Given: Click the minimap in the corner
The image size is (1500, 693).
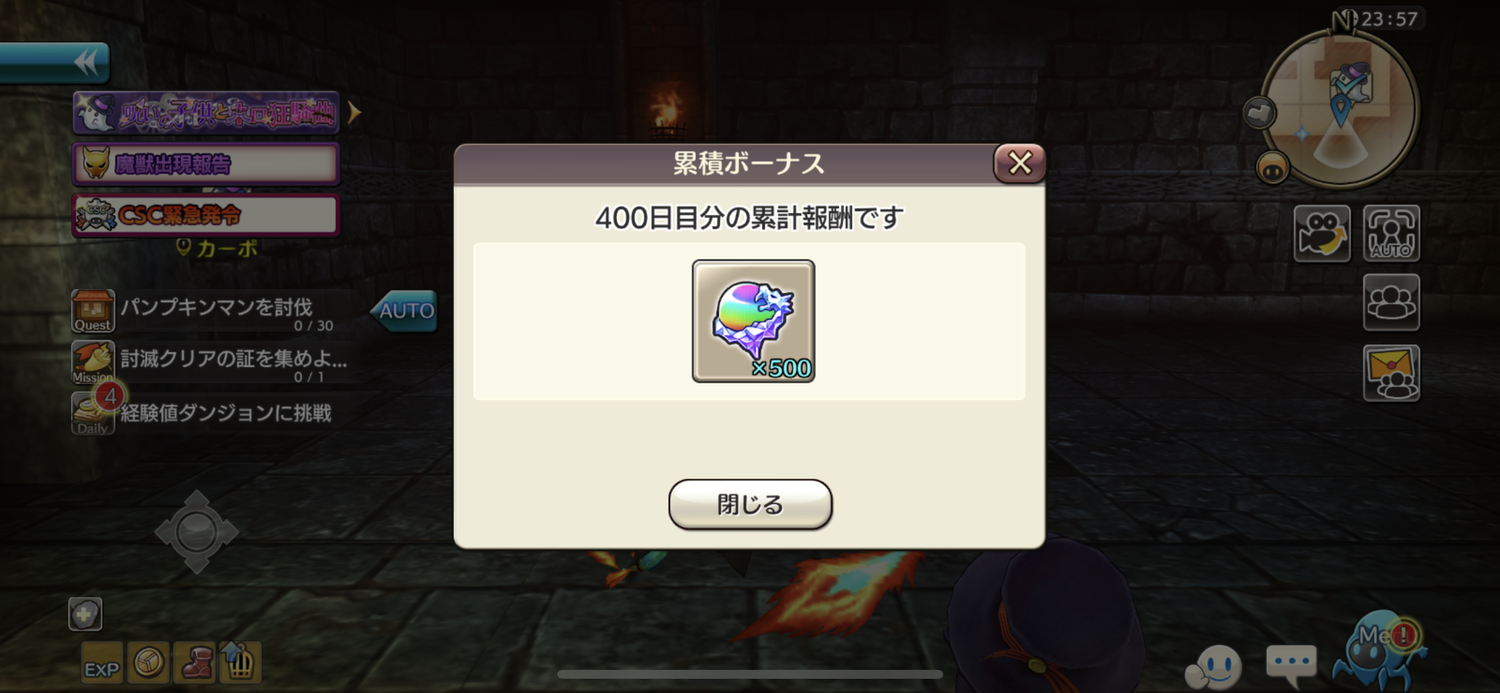Looking at the screenshot, I should pyautogui.click(x=1340, y=108).
